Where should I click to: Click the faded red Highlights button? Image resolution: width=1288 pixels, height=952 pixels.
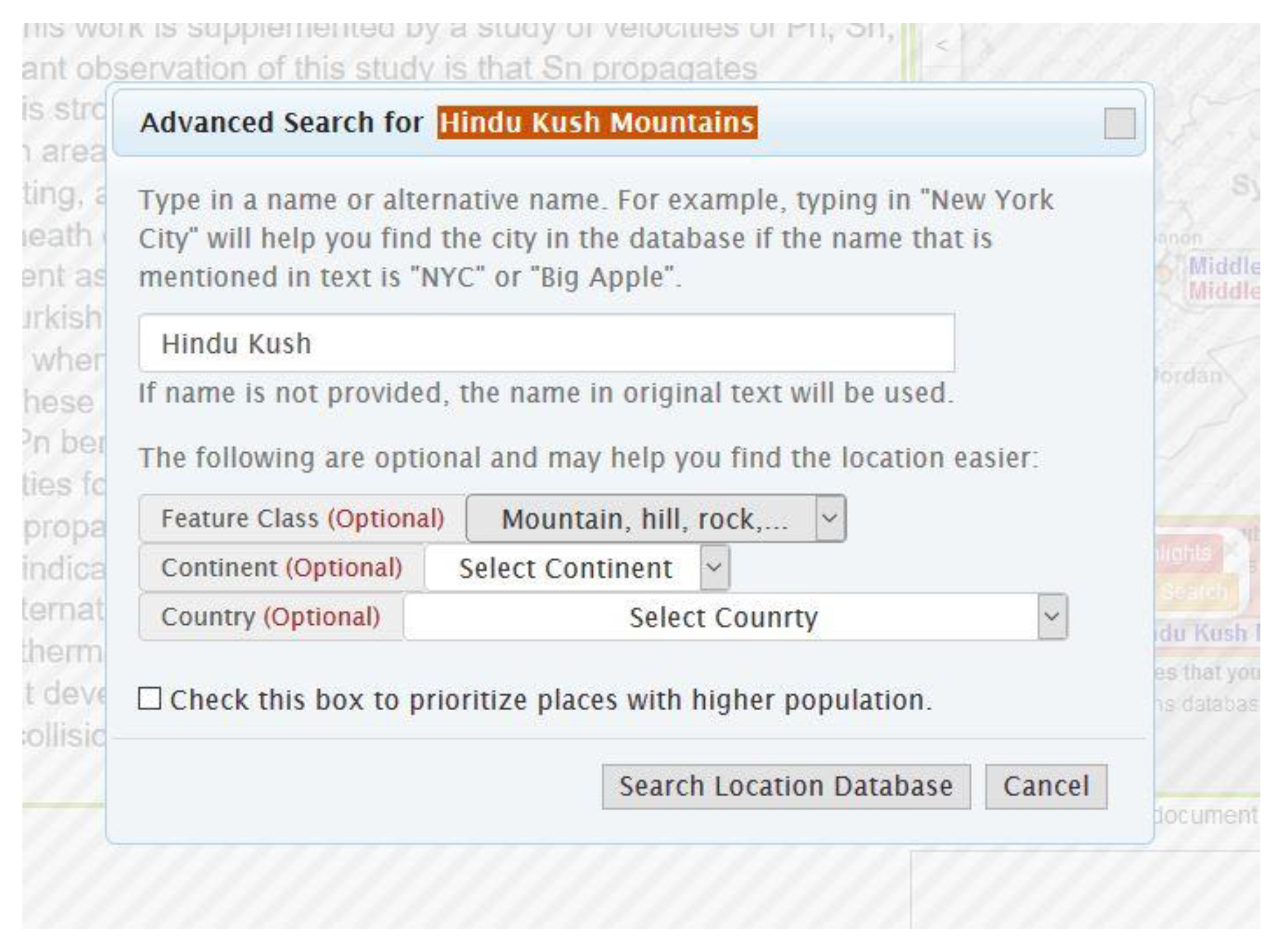pos(1186,553)
